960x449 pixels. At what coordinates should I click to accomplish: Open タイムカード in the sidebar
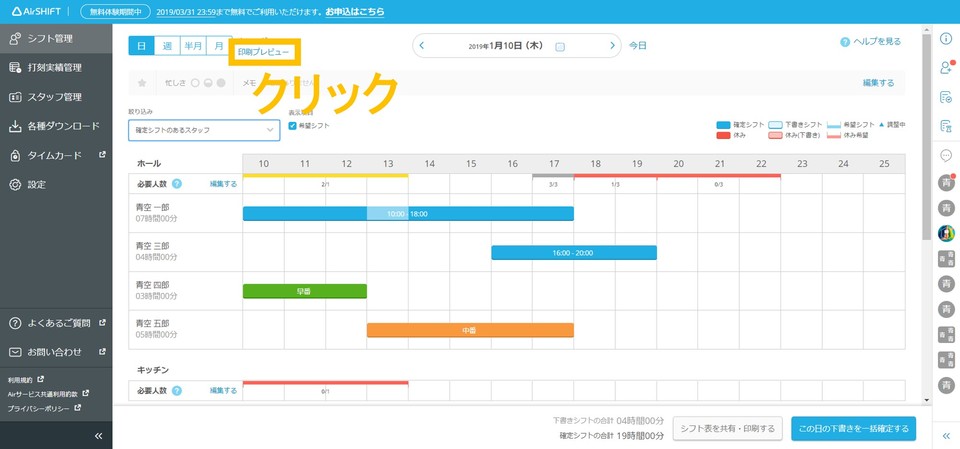point(56,156)
